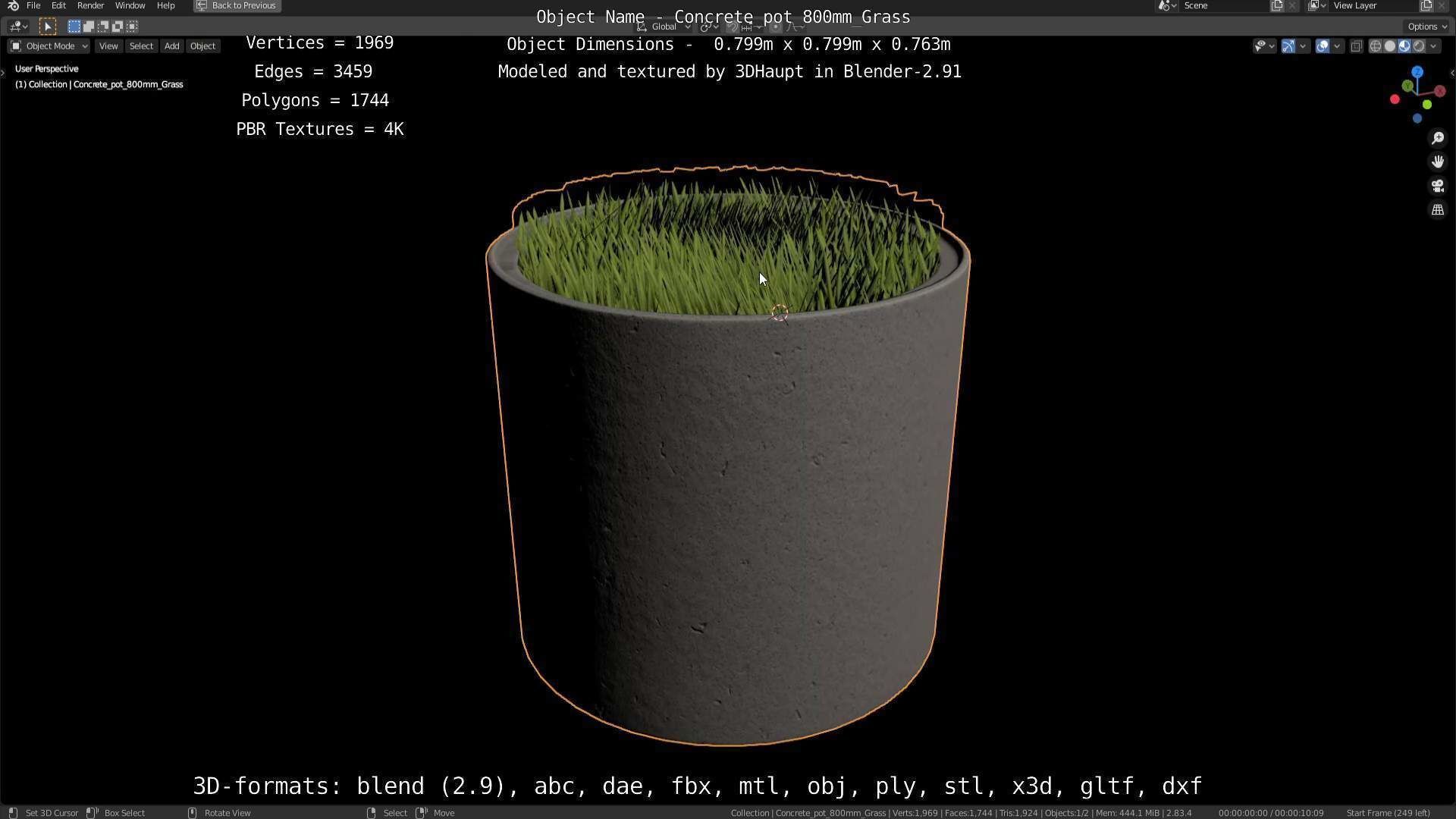
Task: Select the Select Box tool icon
Action: [x=47, y=27]
